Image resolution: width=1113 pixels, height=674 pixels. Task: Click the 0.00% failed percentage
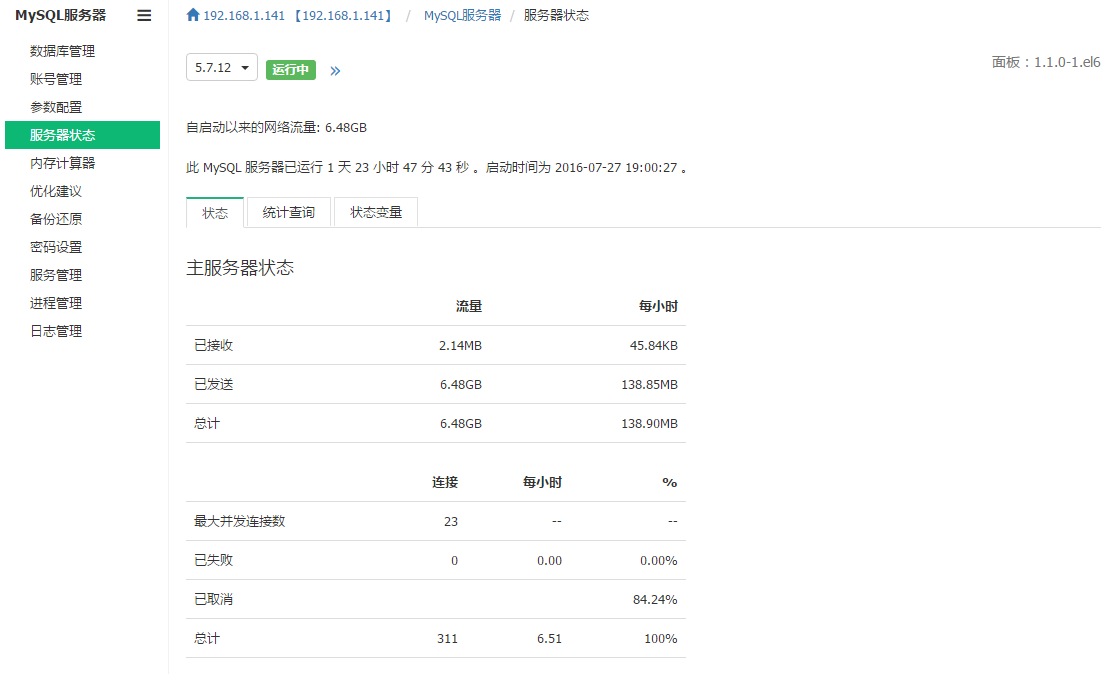pos(659,560)
